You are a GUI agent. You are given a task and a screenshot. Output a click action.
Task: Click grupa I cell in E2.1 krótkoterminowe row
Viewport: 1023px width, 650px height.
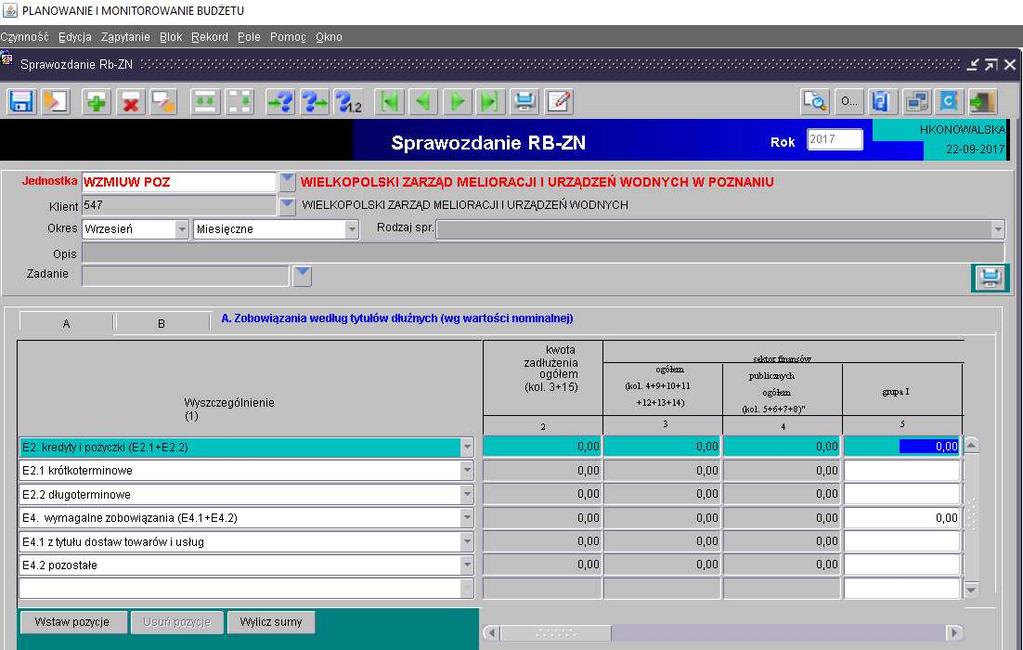click(902, 471)
